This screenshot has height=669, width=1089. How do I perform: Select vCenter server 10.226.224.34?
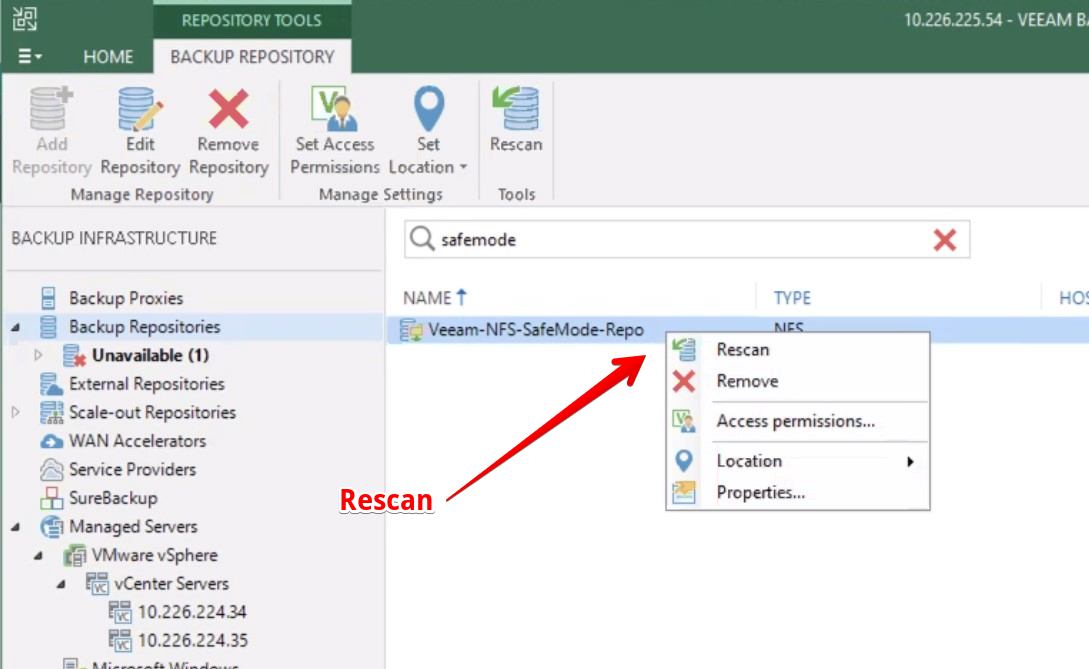pyautogui.click(x=192, y=612)
